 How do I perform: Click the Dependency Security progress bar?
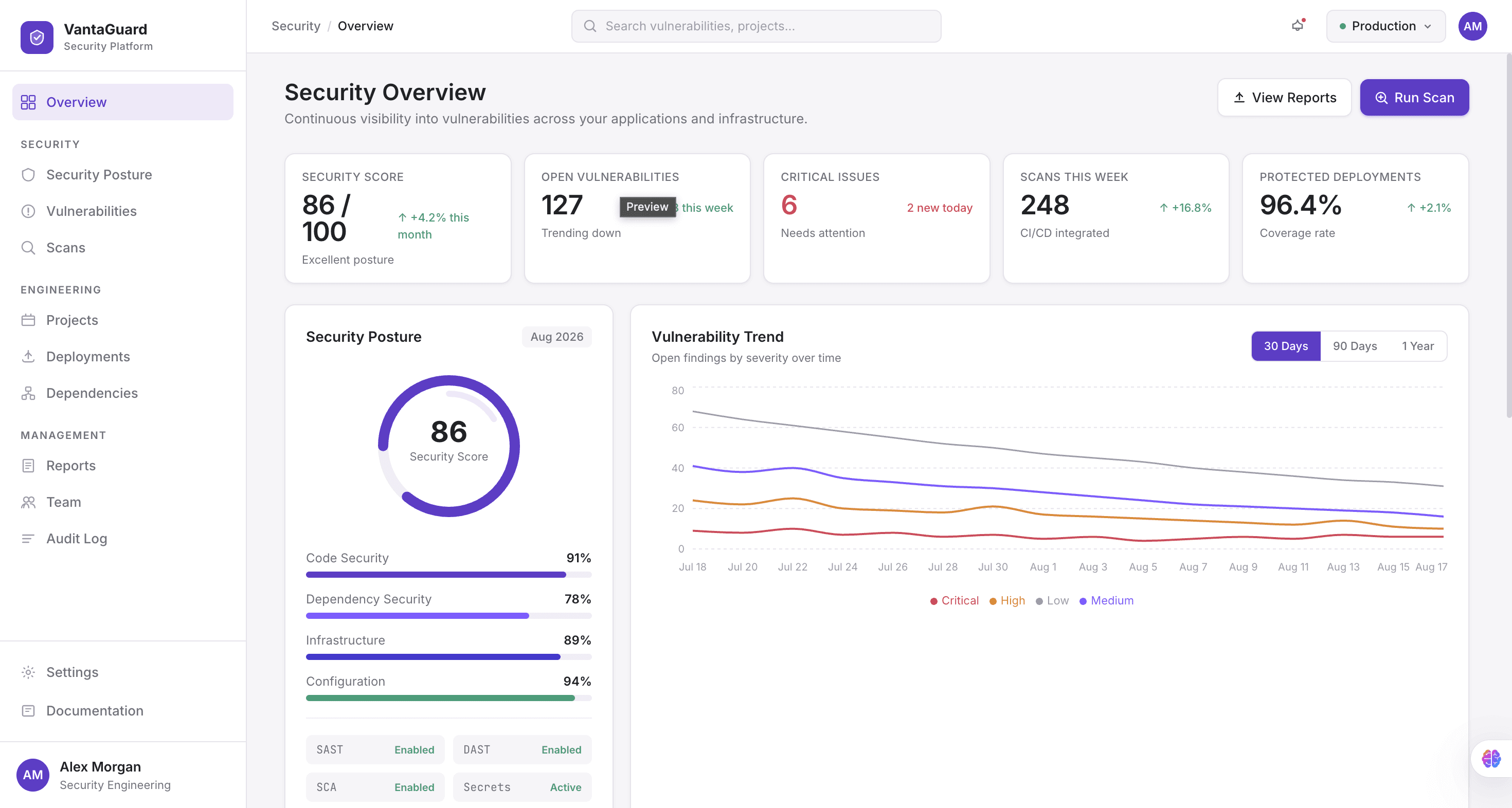448,616
